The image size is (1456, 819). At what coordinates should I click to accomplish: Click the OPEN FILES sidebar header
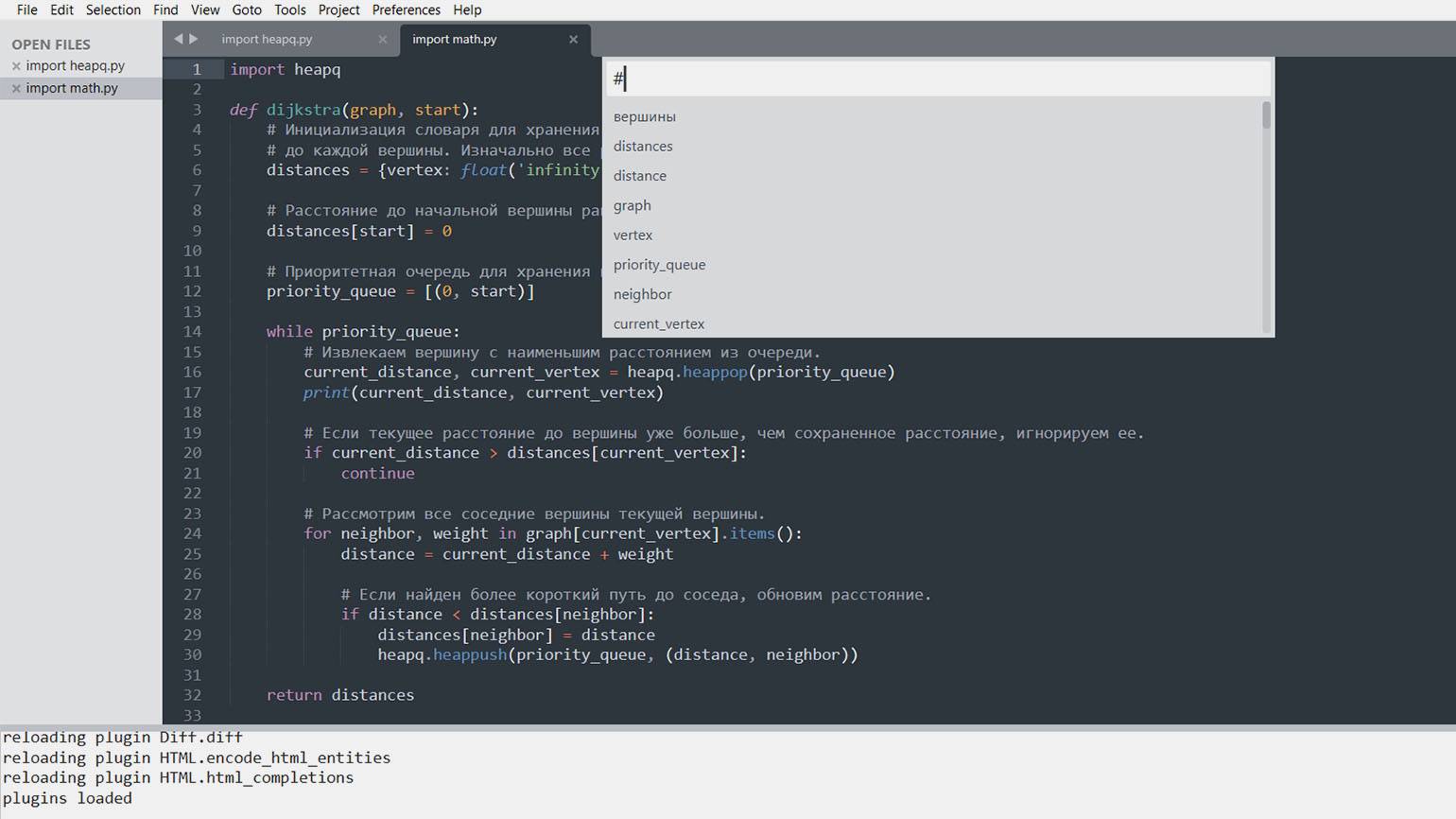click(x=51, y=44)
